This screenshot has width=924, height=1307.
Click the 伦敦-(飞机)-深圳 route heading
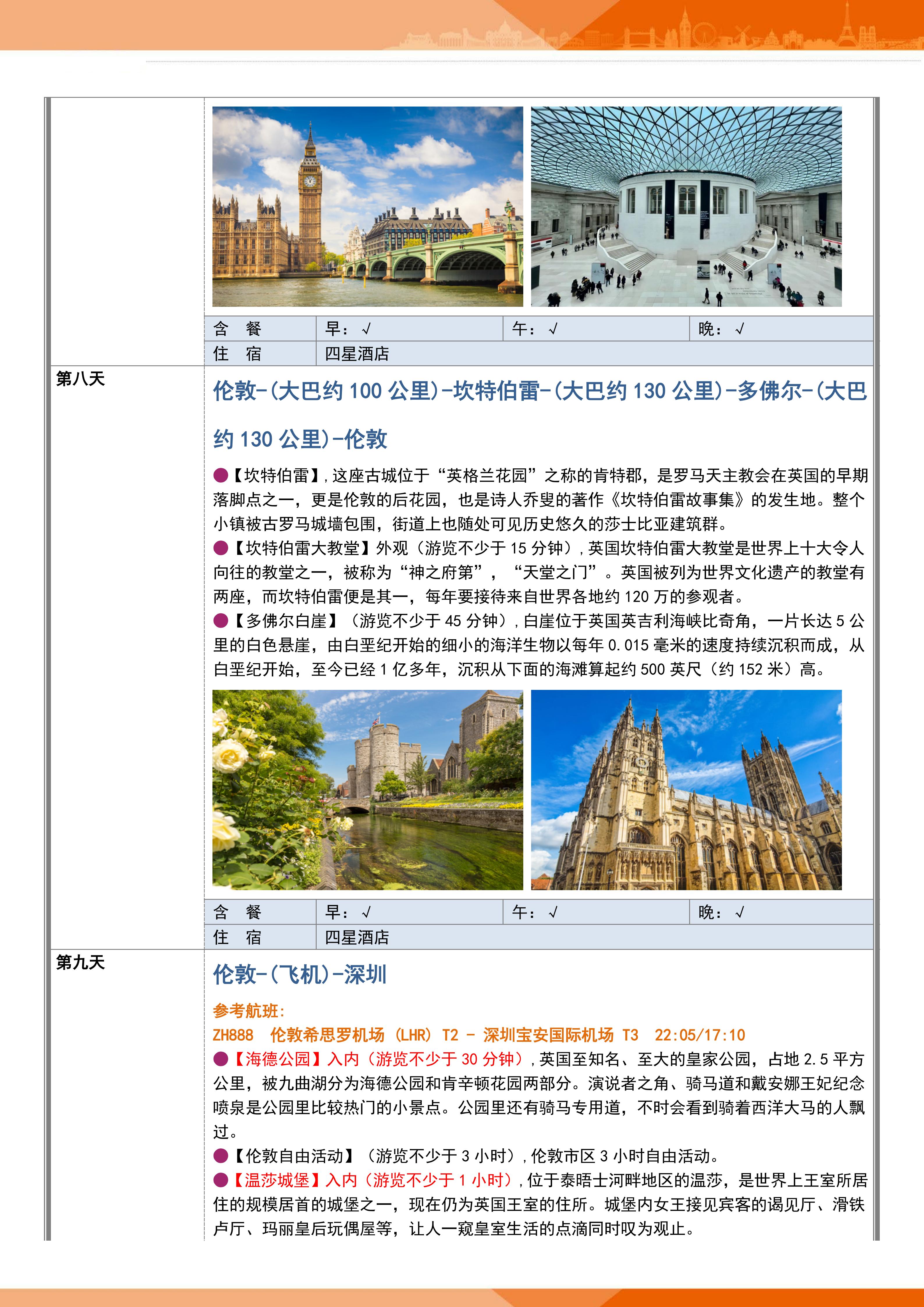point(300,975)
